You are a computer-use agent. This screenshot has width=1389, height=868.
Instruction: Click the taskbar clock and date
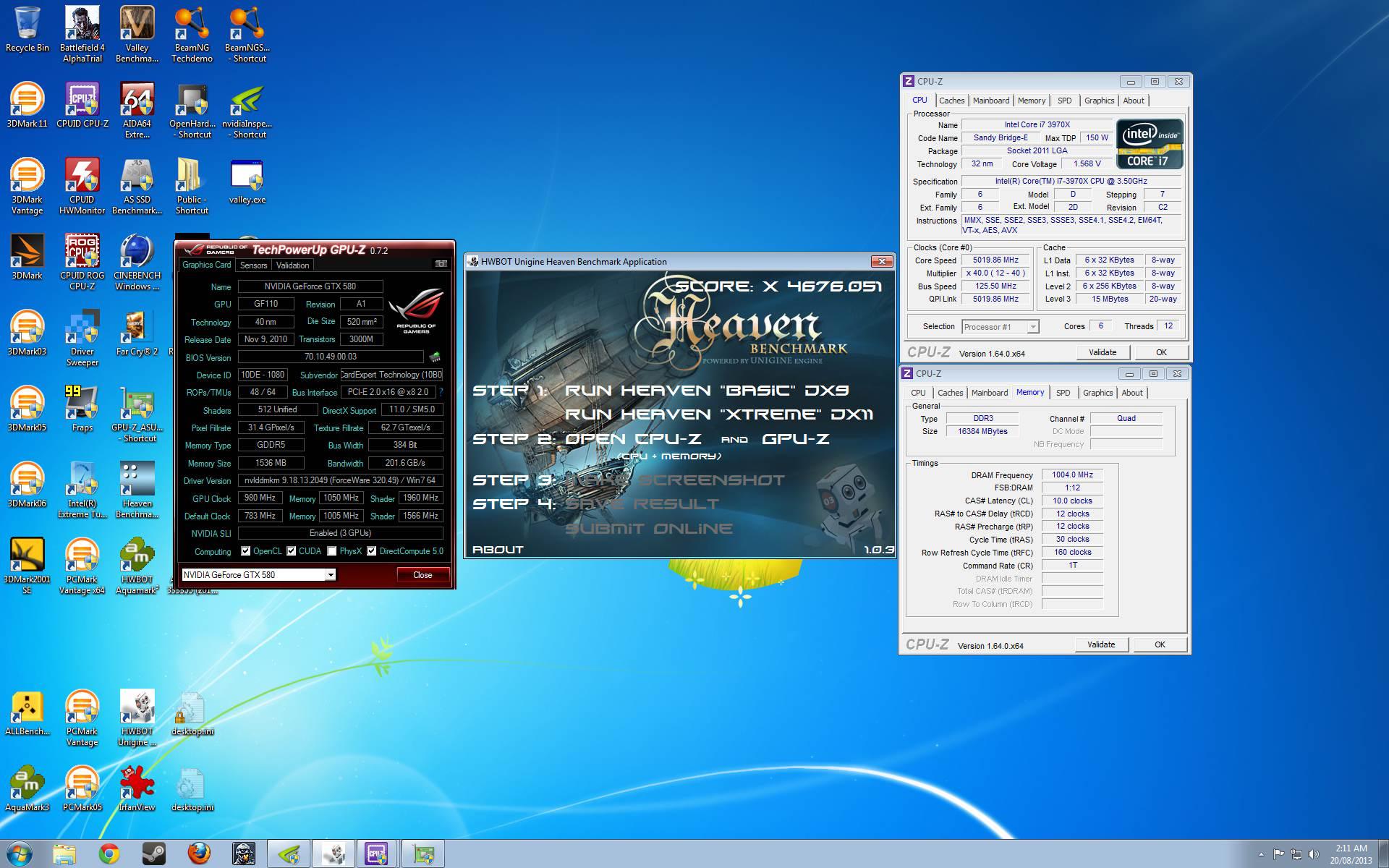pos(1351,854)
